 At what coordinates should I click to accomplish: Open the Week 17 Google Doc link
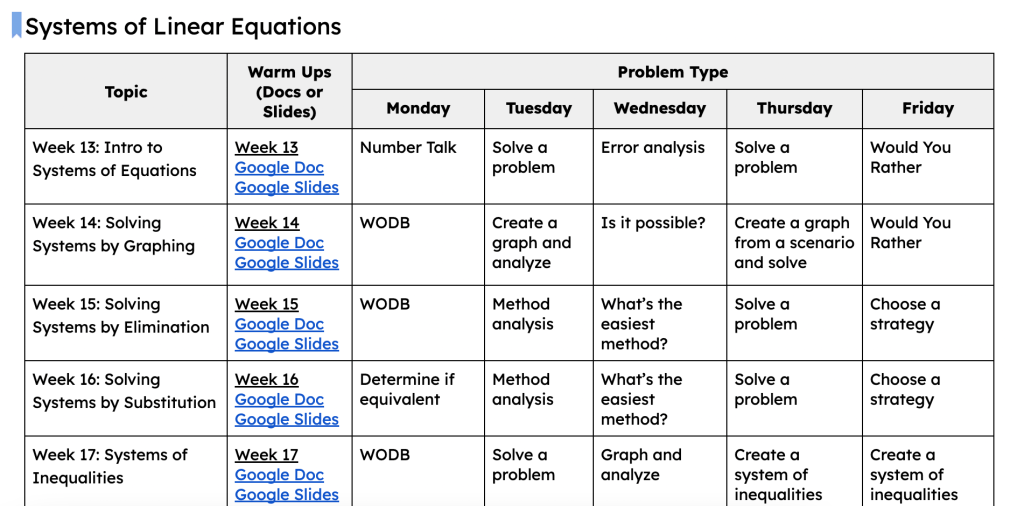pos(279,475)
